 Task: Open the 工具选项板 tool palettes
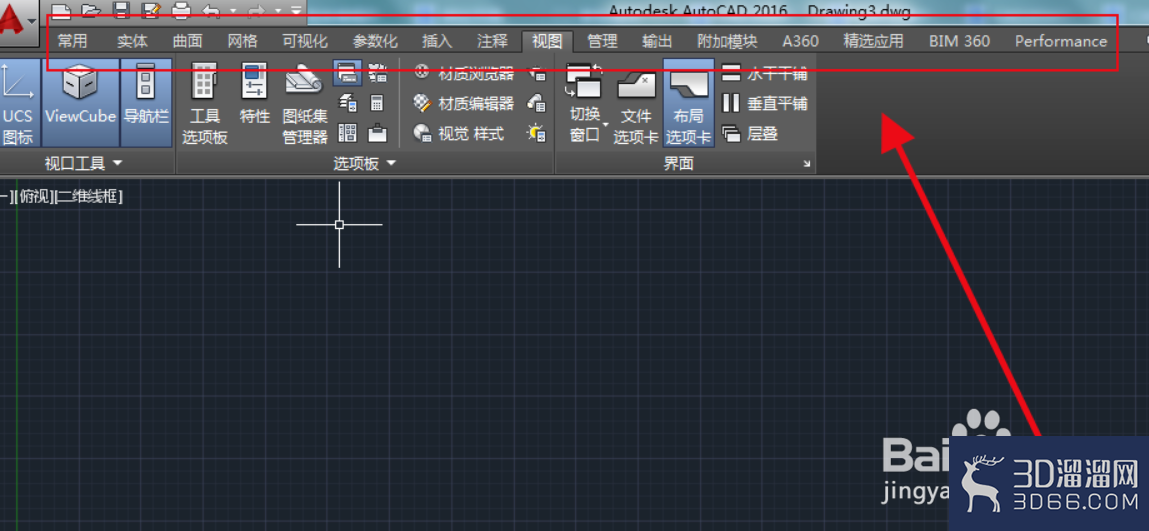click(204, 103)
